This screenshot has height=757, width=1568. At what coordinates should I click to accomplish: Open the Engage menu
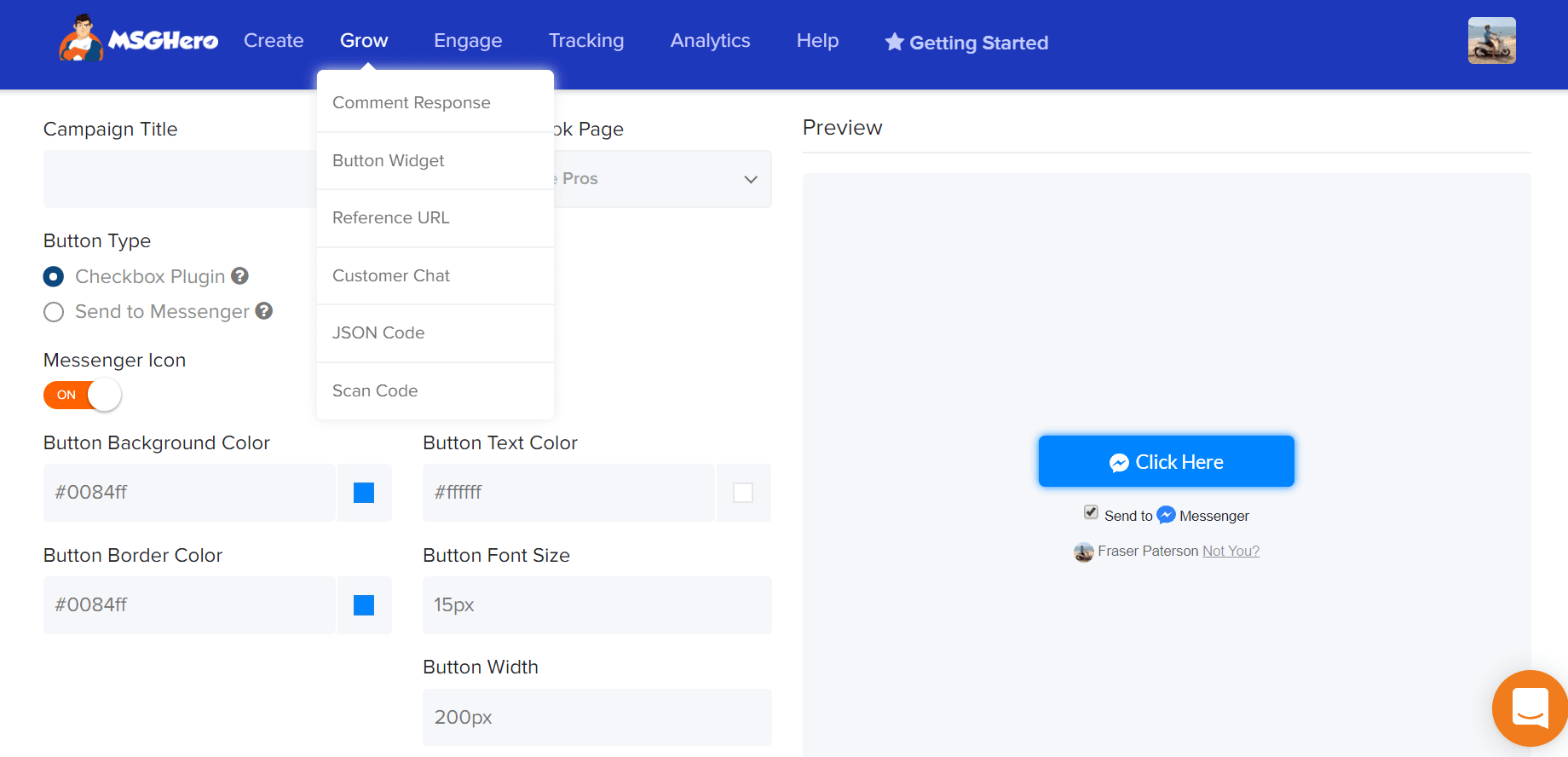468,41
